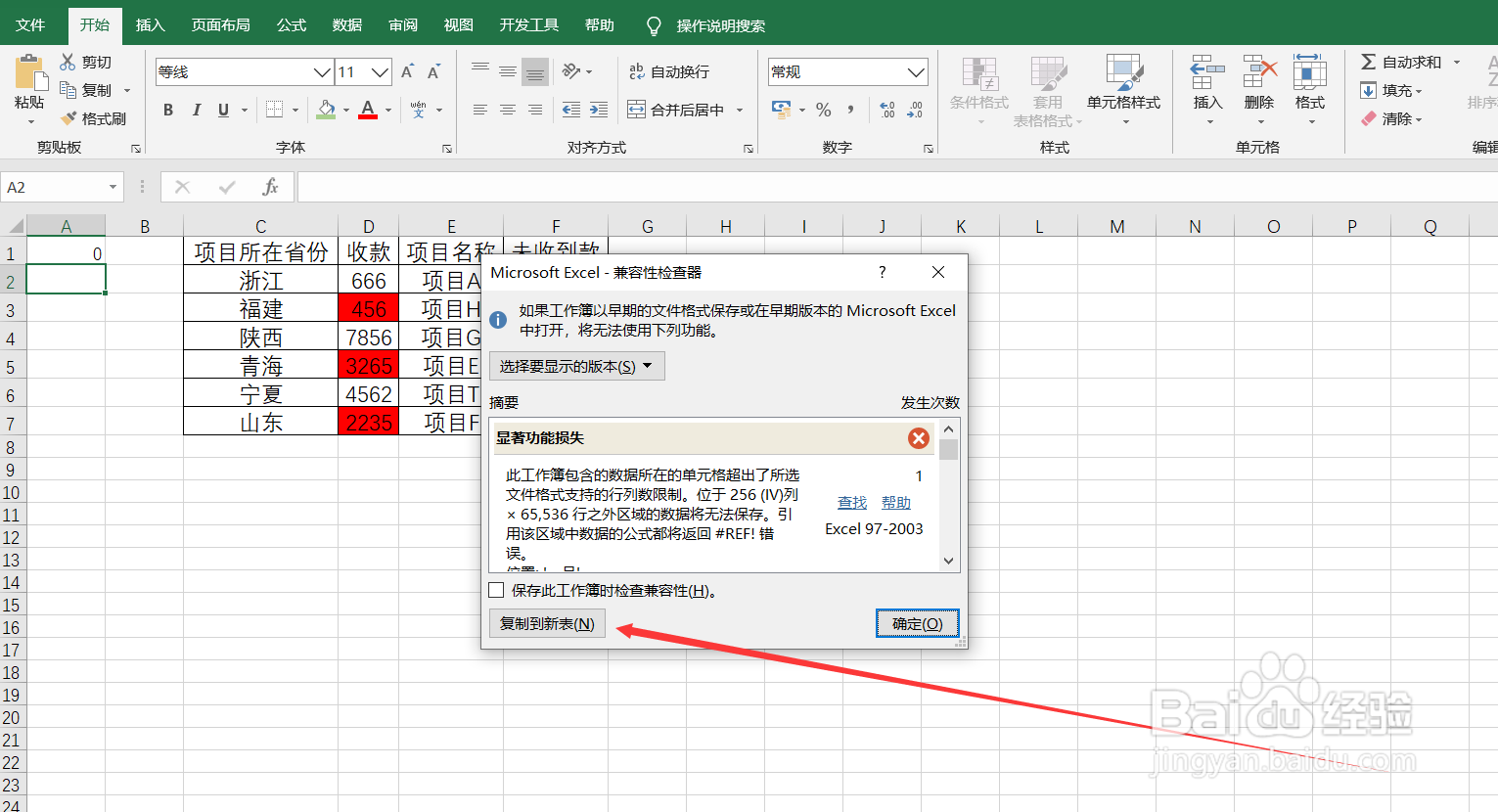The image size is (1498, 812).
Task: Click the cell Borders icon
Action: click(x=274, y=110)
